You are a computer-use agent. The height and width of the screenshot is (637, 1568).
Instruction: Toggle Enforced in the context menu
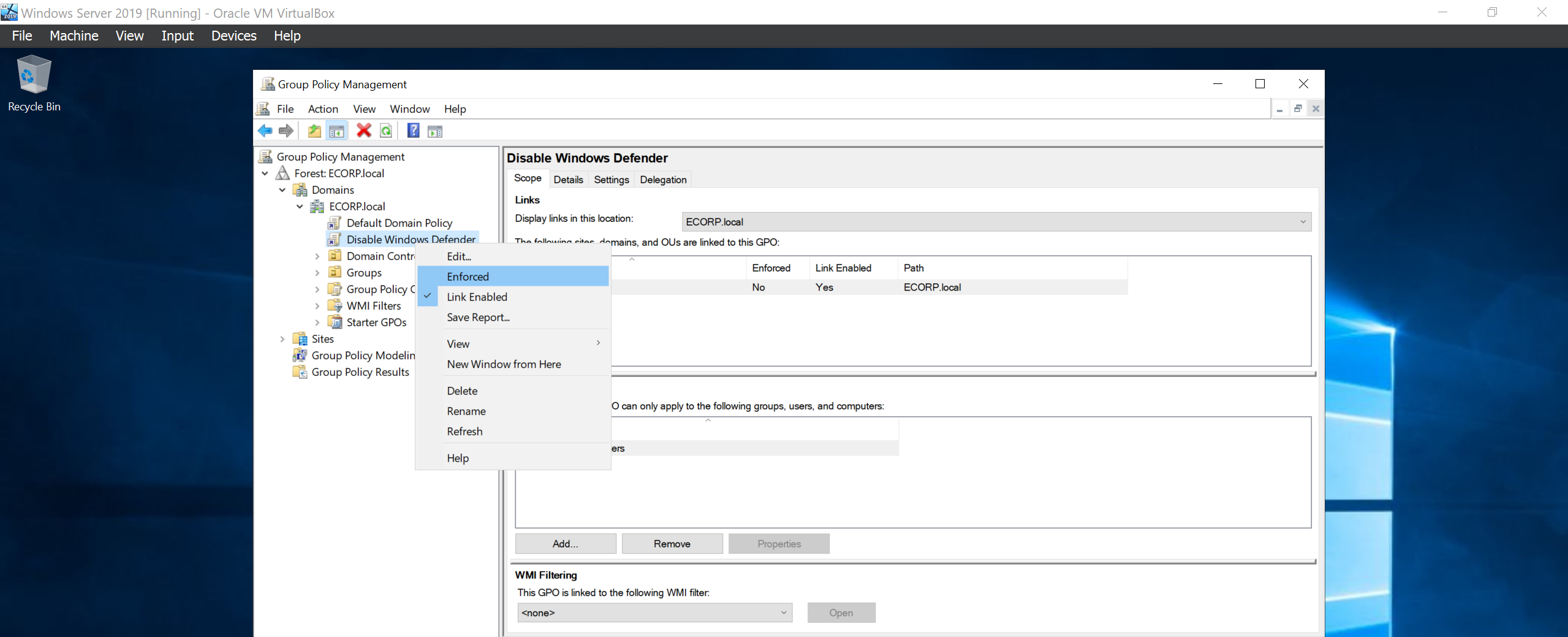coord(513,277)
